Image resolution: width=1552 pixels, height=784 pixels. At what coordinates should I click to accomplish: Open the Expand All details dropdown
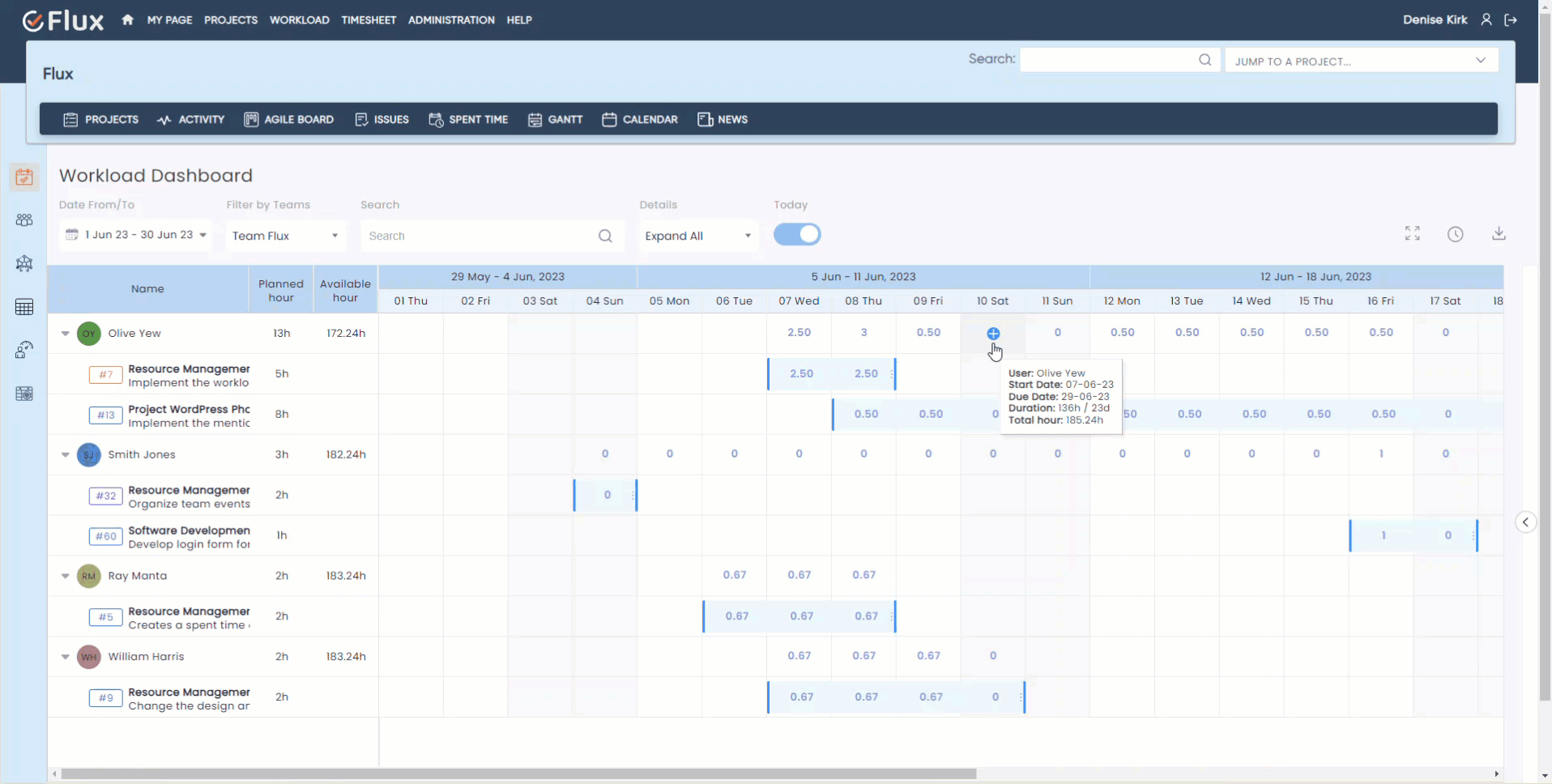(697, 236)
